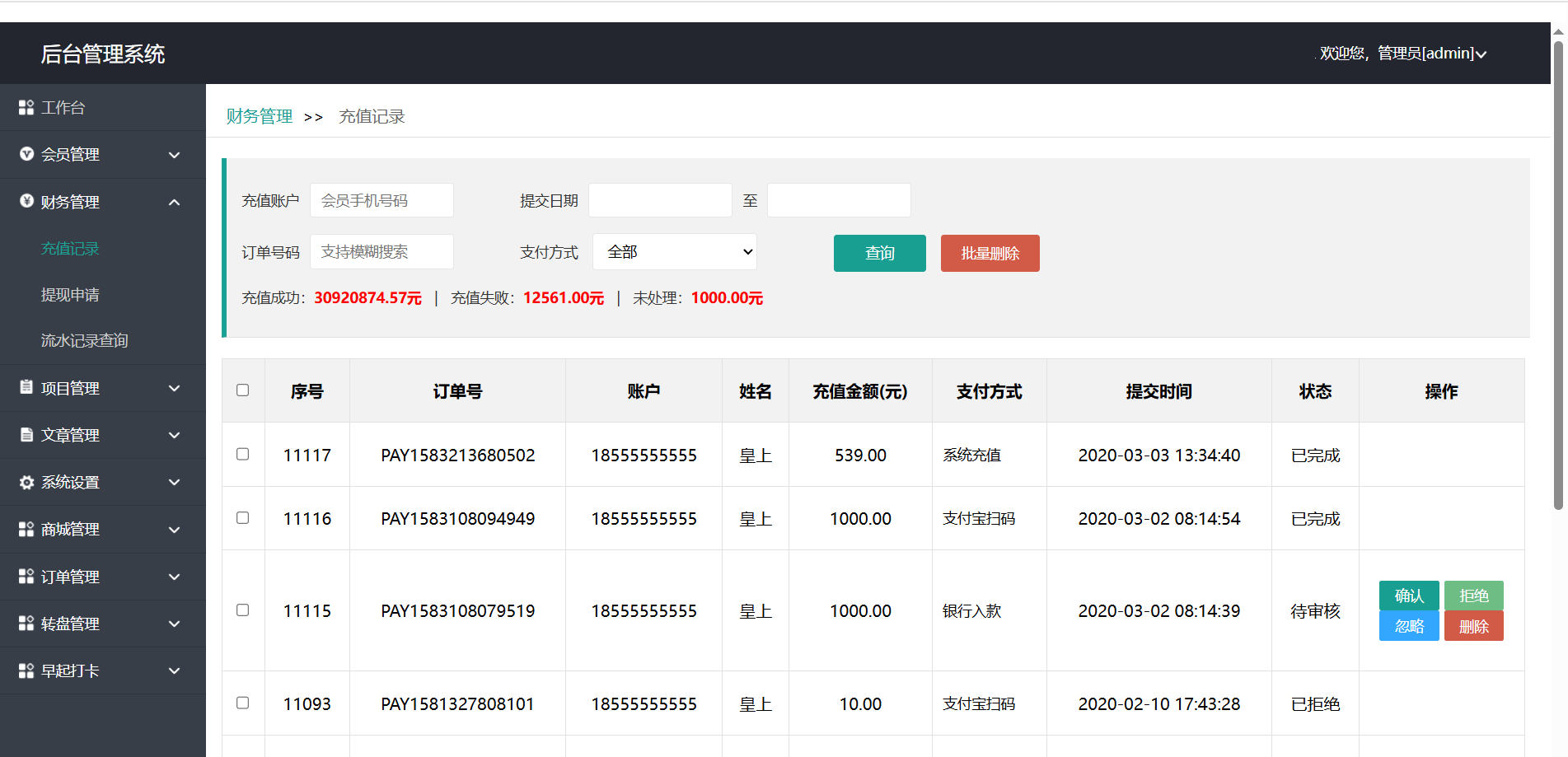Image resolution: width=1568 pixels, height=757 pixels.
Task: Check the box for order row 11115
Action: coord(242,610)
